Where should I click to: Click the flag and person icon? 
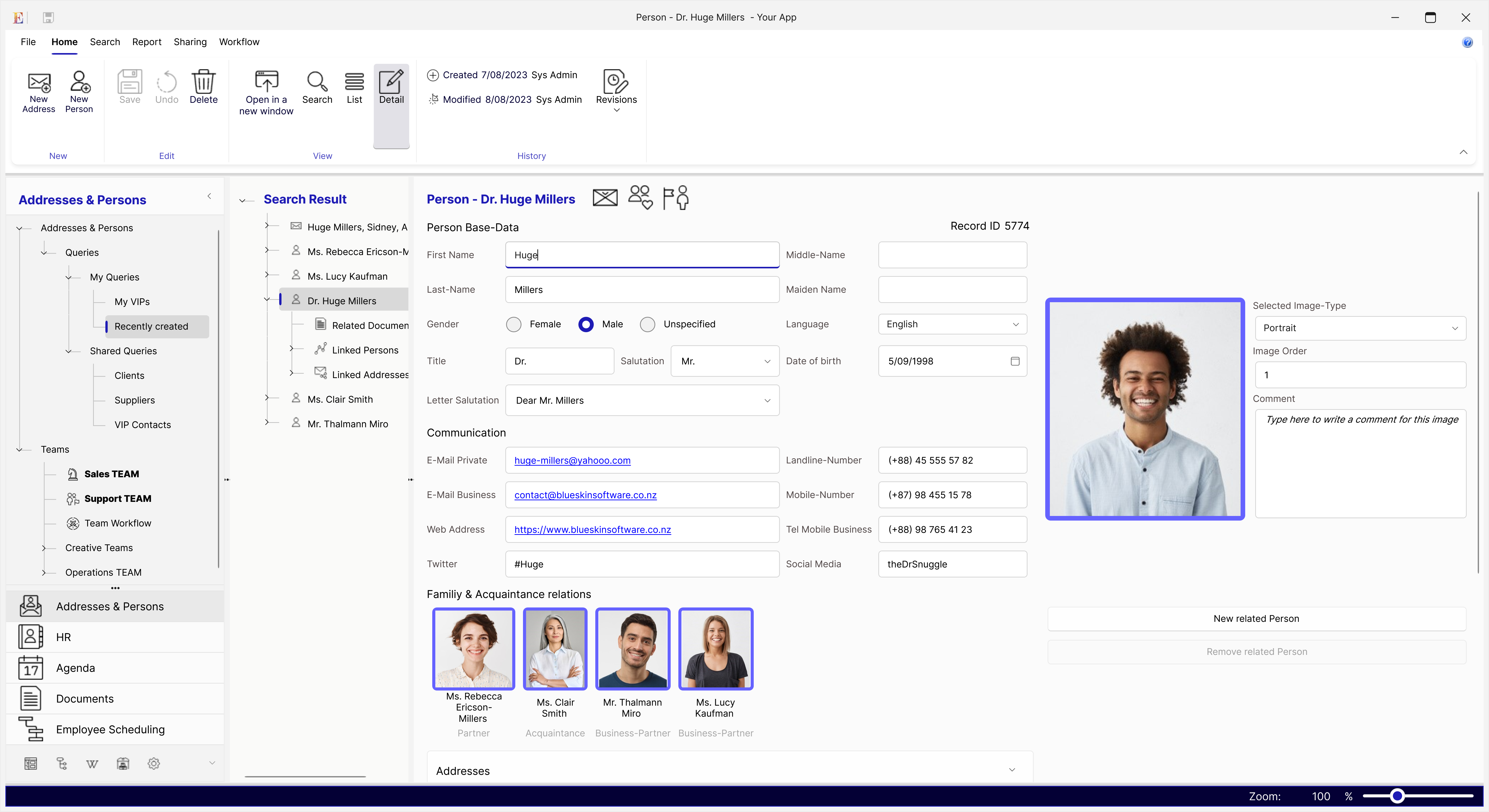(x=676, y=198)
